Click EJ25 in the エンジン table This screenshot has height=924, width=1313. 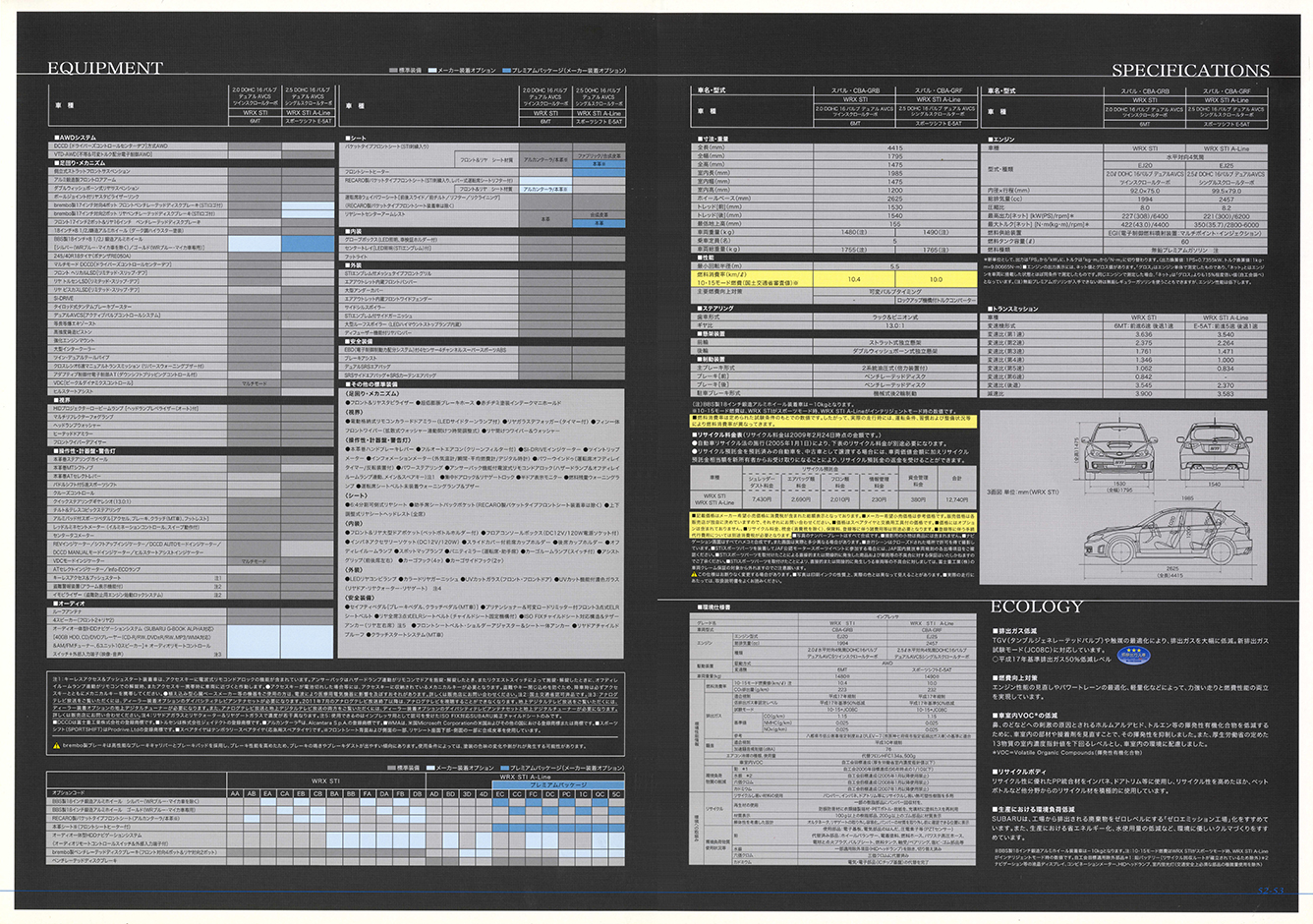tap(1226, 166)
